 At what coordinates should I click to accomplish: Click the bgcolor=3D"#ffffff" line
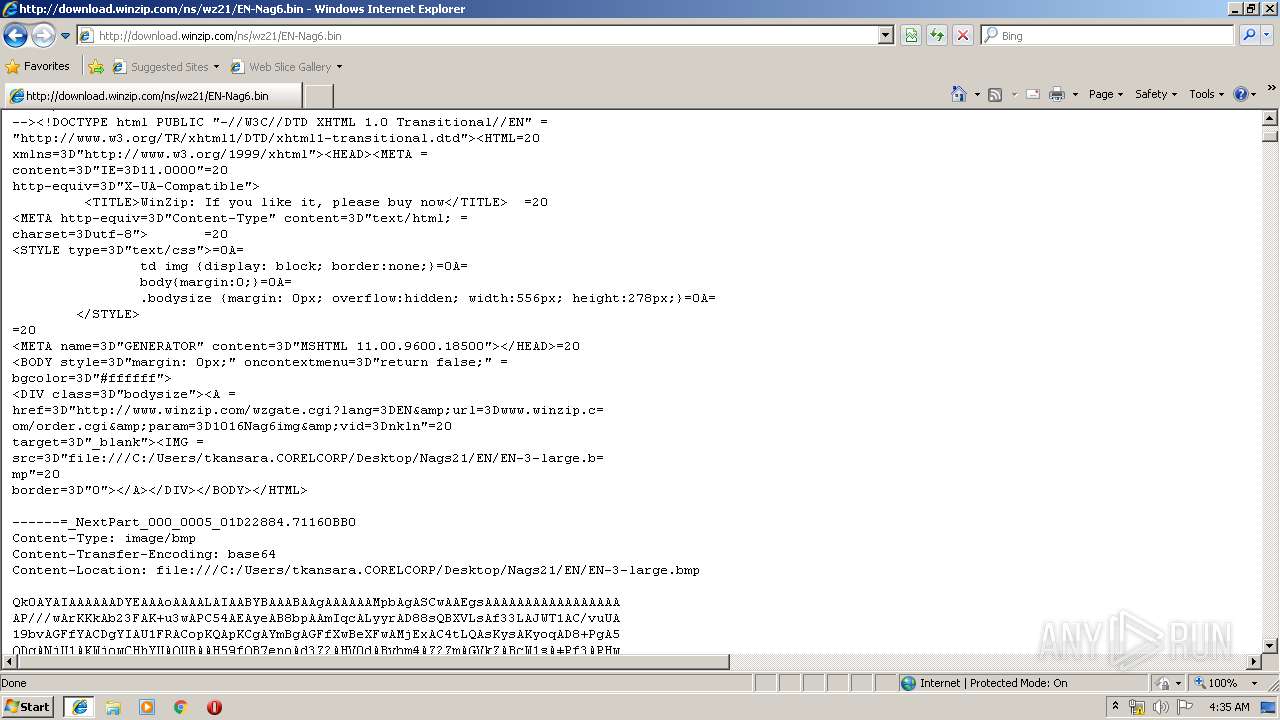pyautogui.click(x=92, y=378)
